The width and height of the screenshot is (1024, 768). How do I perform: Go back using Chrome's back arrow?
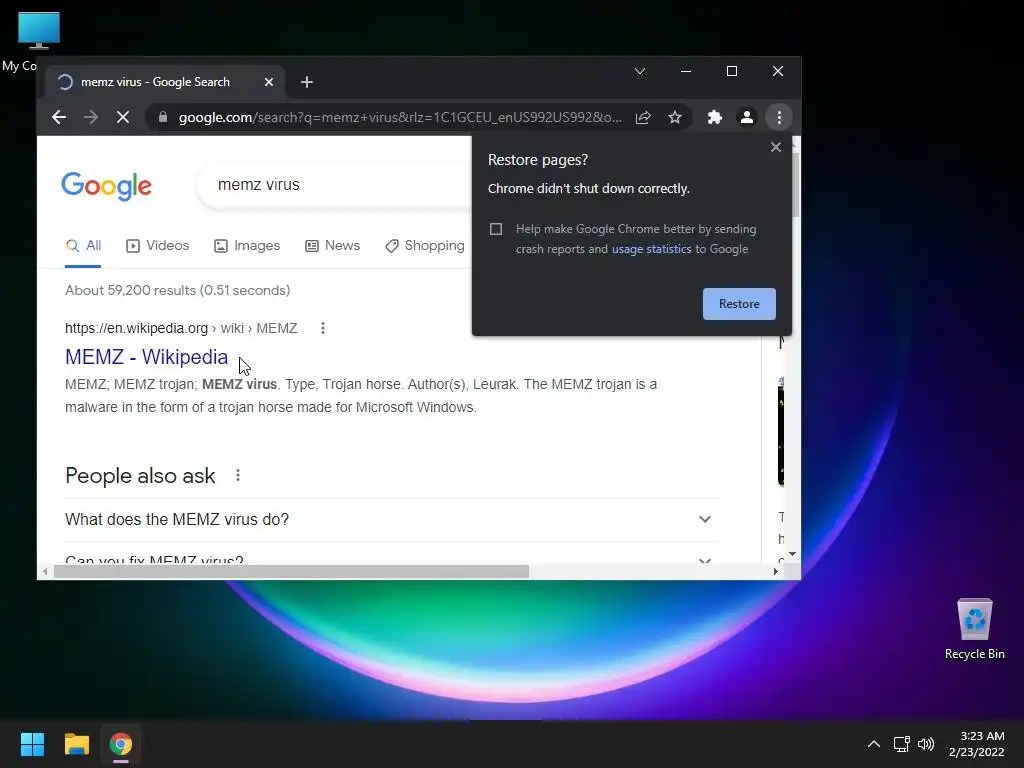[x=59, y=118]
